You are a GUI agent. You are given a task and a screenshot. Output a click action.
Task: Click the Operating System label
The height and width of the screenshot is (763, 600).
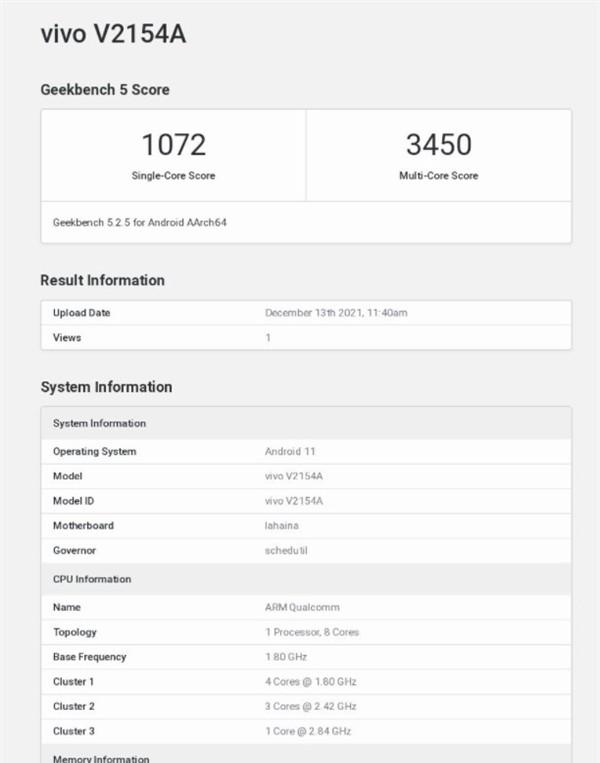tap(95, 452)
